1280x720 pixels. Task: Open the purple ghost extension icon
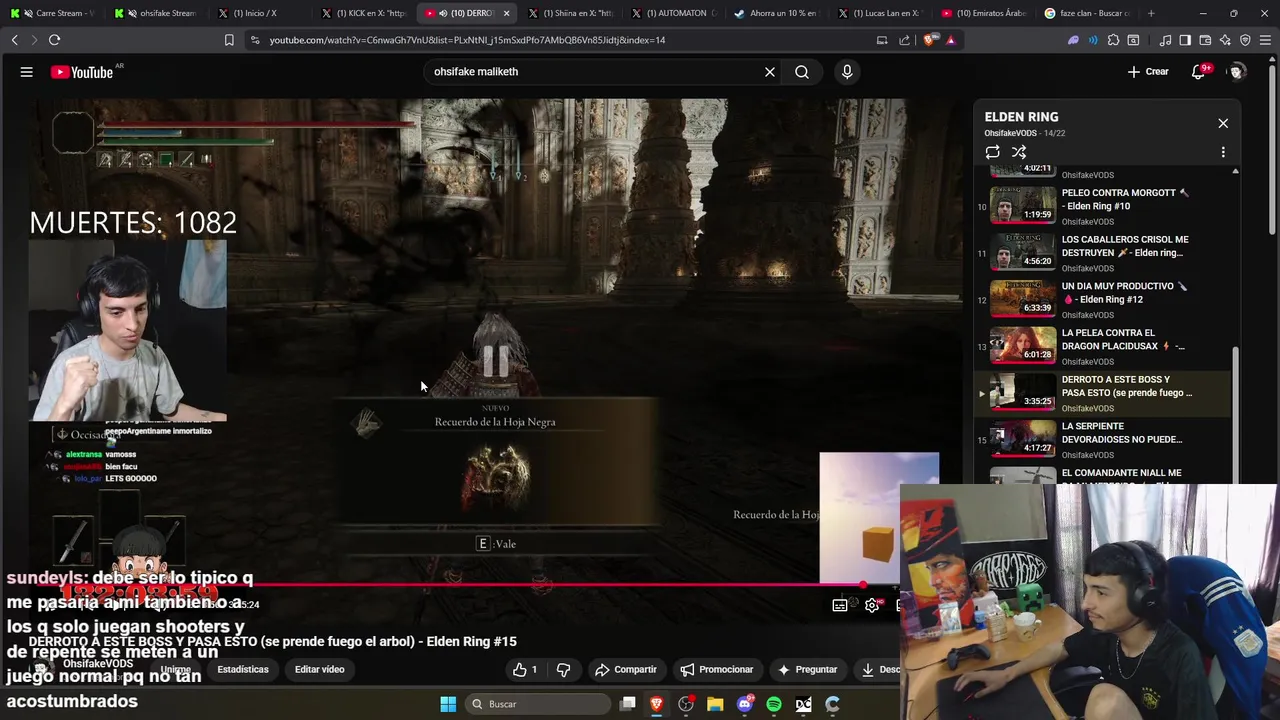click(1073, 40)
